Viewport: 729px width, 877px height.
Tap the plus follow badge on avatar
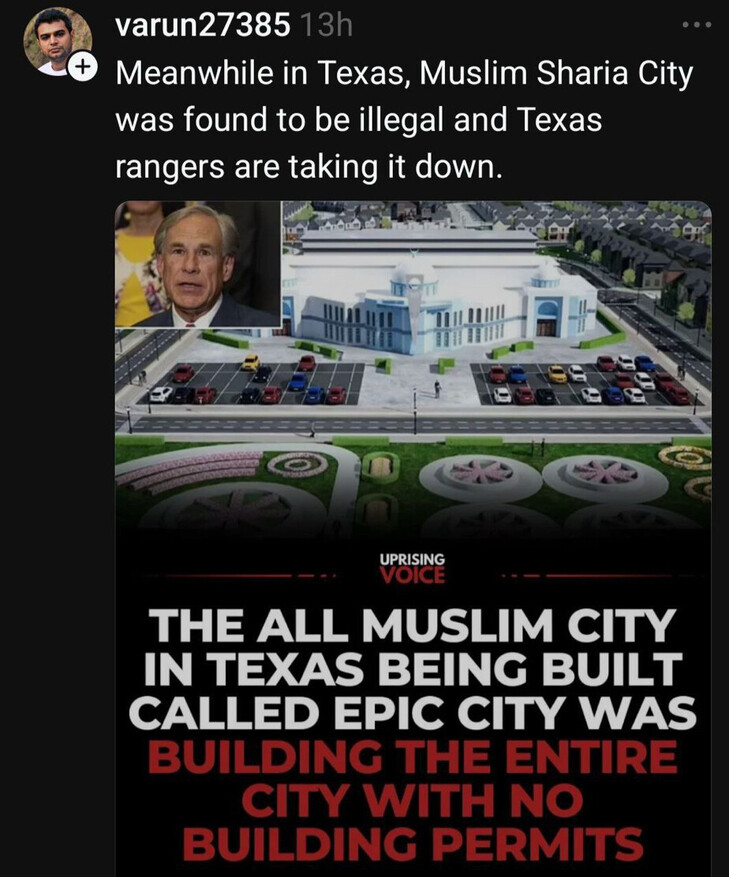(82, 68)
